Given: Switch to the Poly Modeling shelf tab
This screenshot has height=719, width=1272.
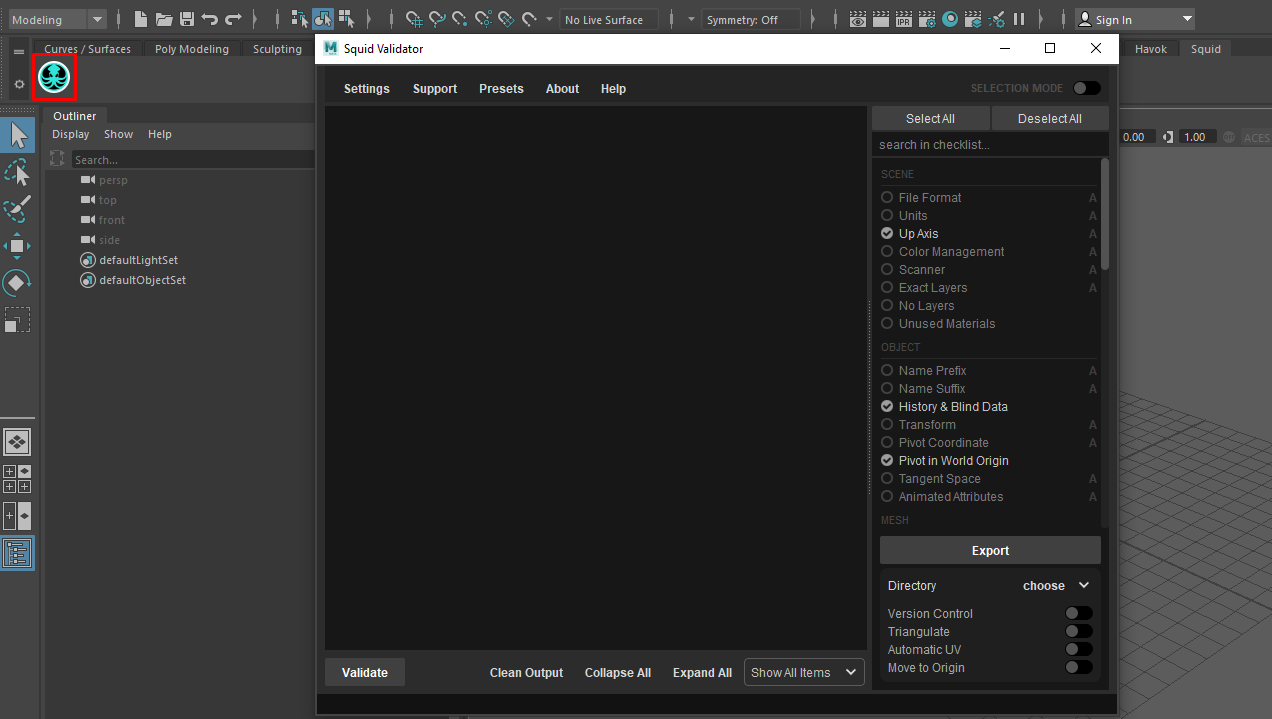Looking at the screenshot, I should [192, 49].
